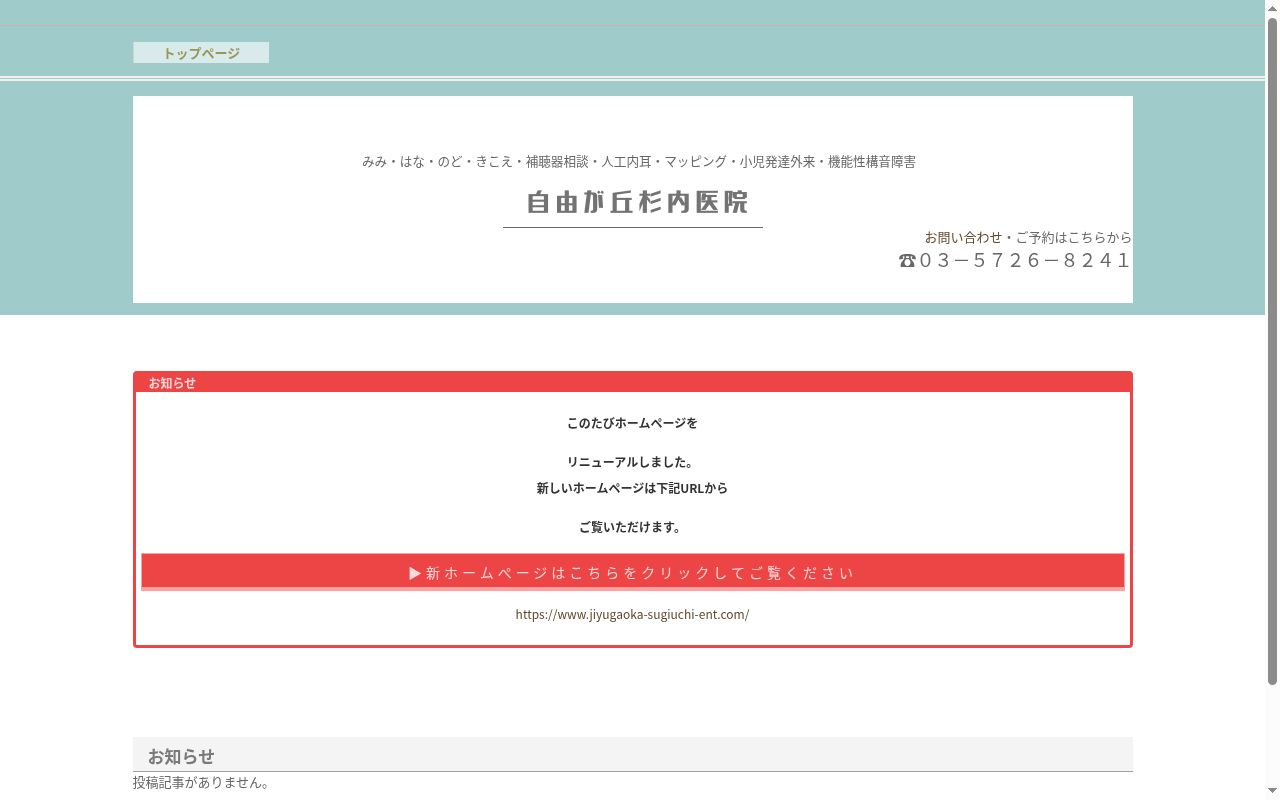Click the 自由が丘杉内医院 site title

coord(637,202)
